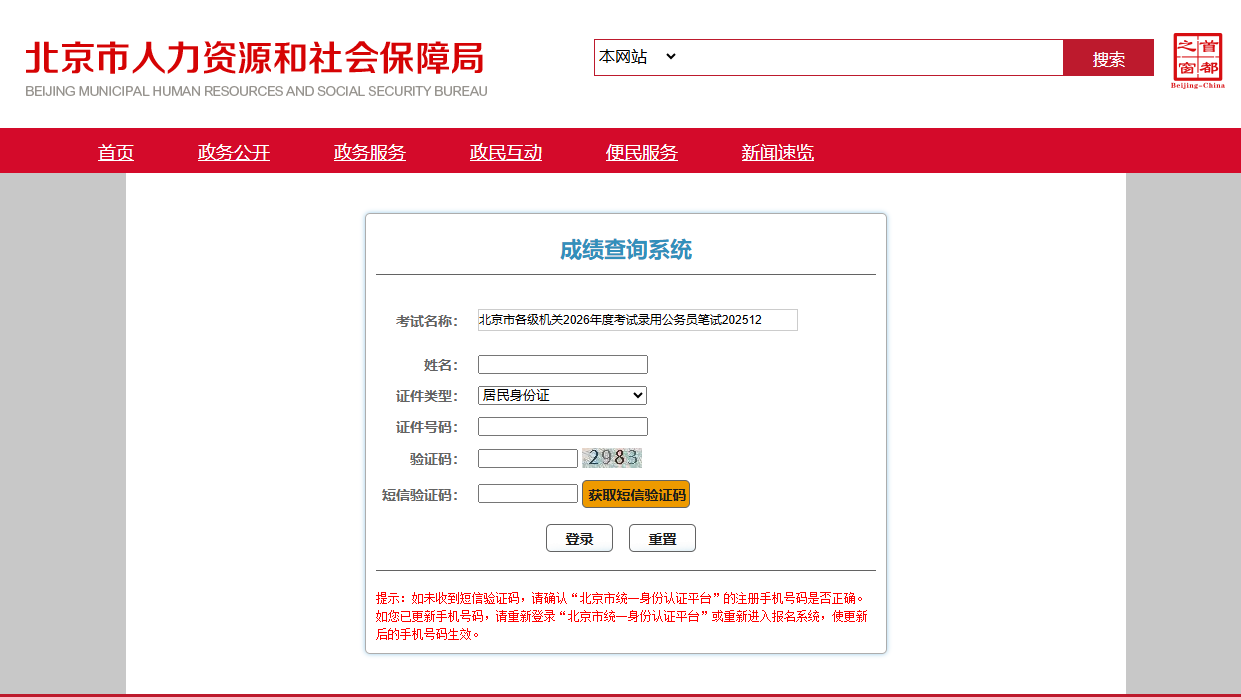Open the 首页 navigation item

click(116, 152)
